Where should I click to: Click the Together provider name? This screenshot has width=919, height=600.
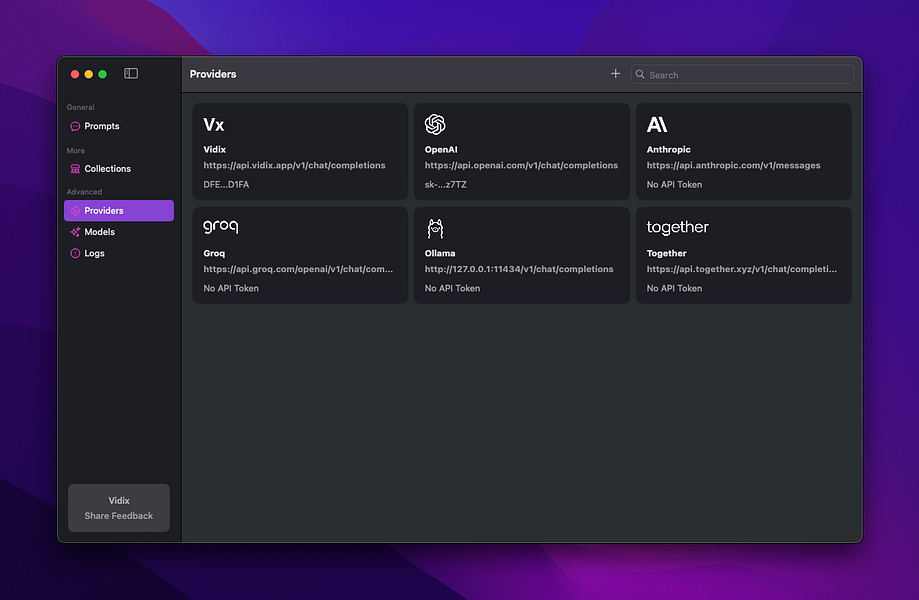point(666,253)
